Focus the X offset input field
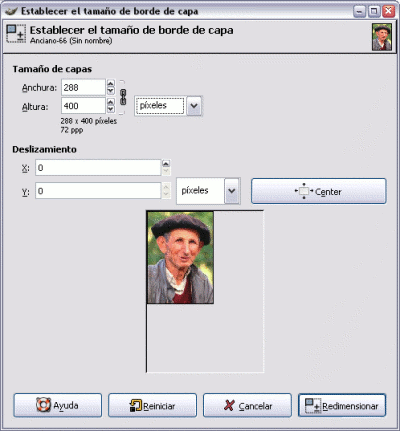The width and height of the screenshot is (400, 431). [x=98, y=168]
